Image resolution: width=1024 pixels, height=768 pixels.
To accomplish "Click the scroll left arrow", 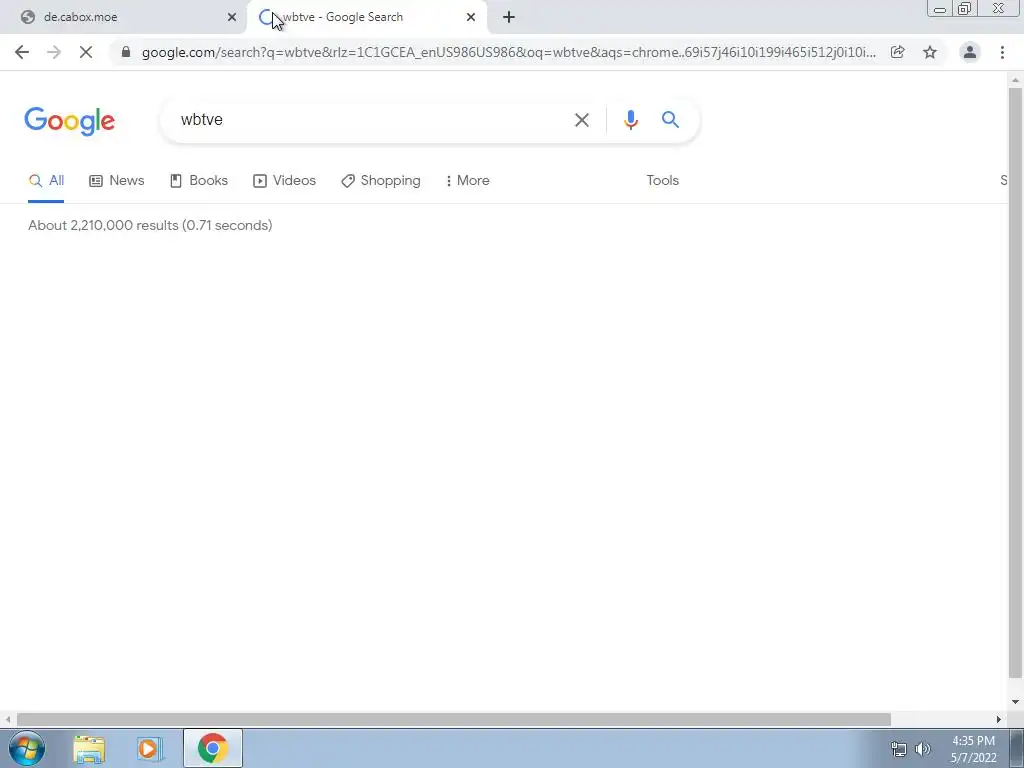I will [x=7, y=719].
